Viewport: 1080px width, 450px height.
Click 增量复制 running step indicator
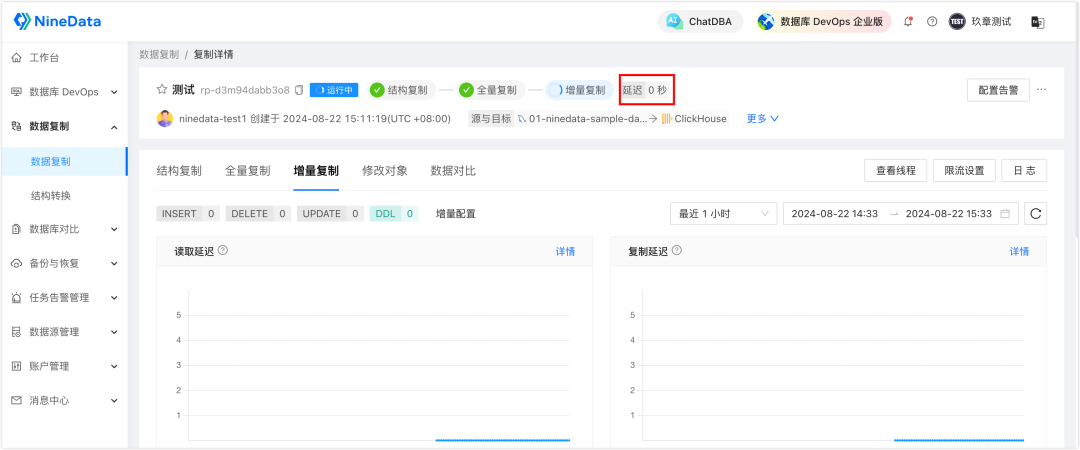click(x=580, y=90)
